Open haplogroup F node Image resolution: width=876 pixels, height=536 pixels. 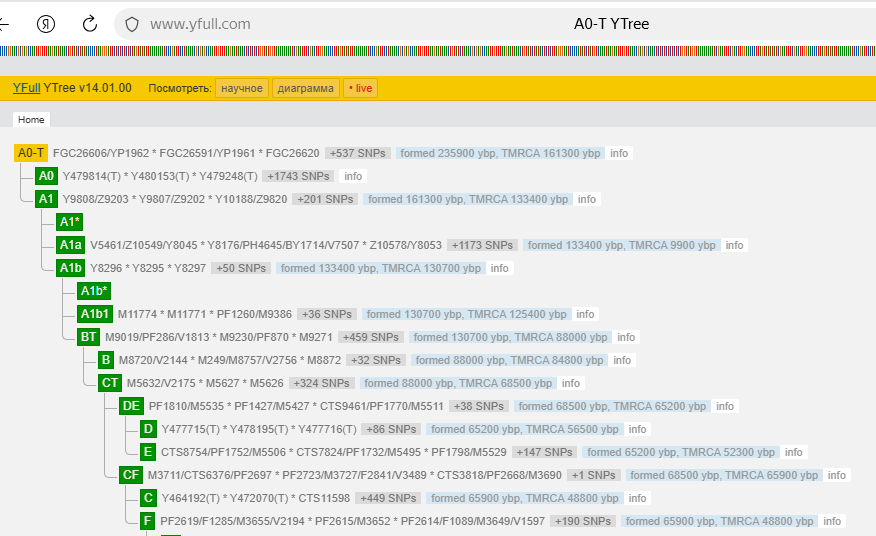(147, 521)
